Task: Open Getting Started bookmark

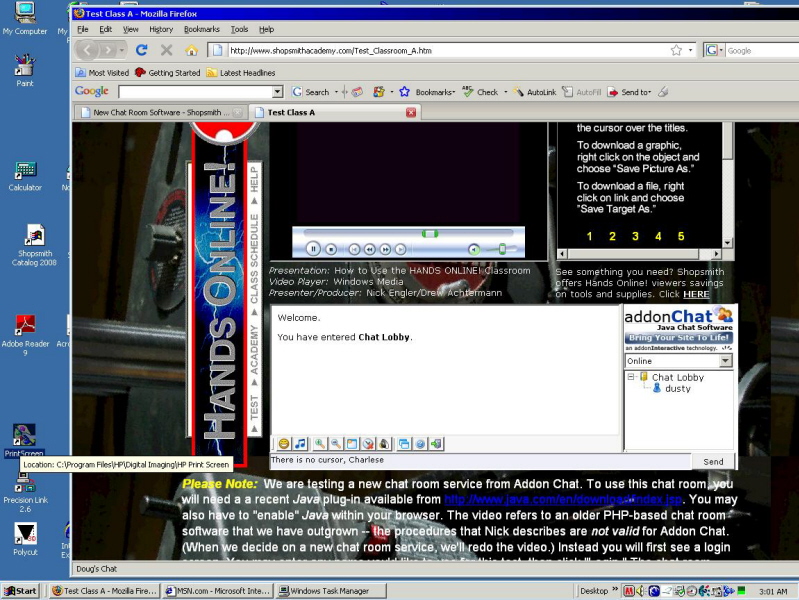Action: 168,72
